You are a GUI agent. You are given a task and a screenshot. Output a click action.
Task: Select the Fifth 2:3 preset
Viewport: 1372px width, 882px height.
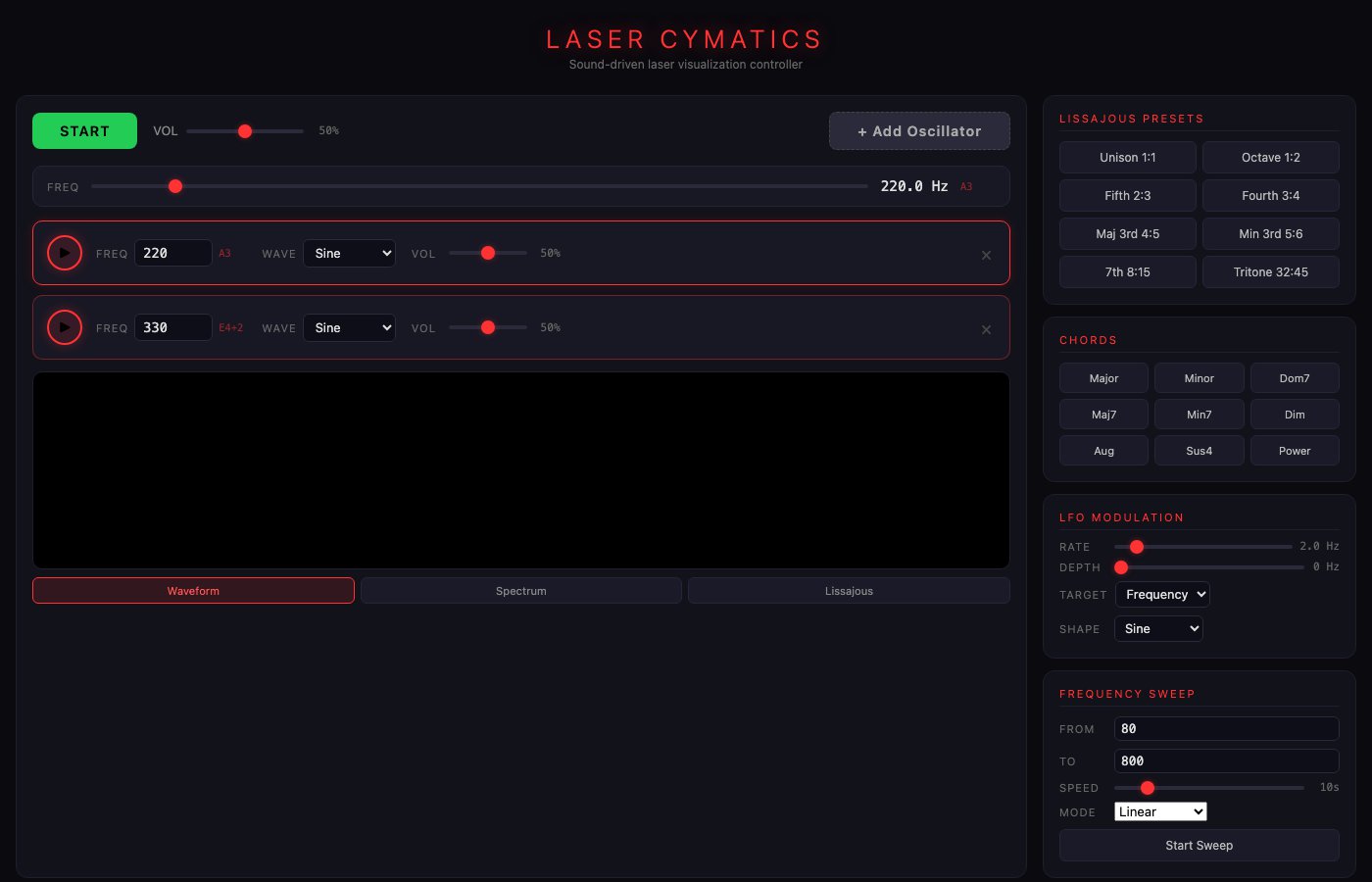1128,195
